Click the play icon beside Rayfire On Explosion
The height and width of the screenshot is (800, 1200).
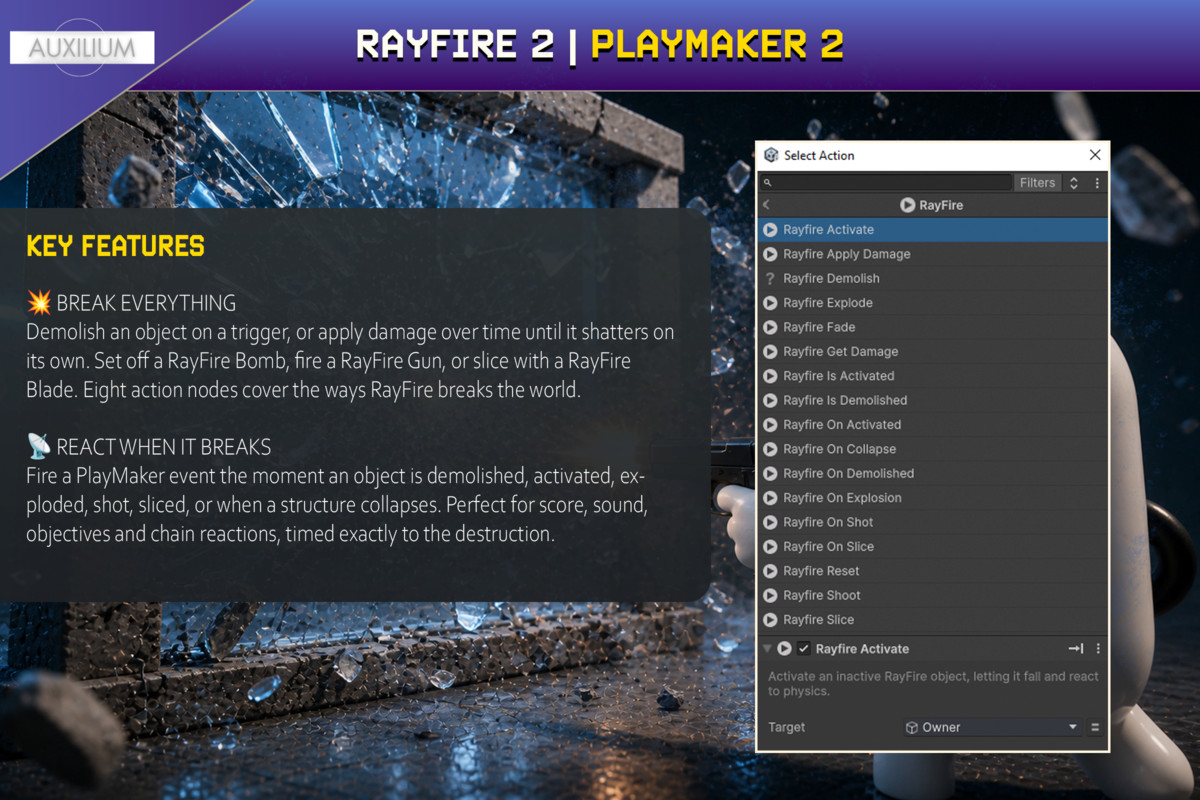770,498
